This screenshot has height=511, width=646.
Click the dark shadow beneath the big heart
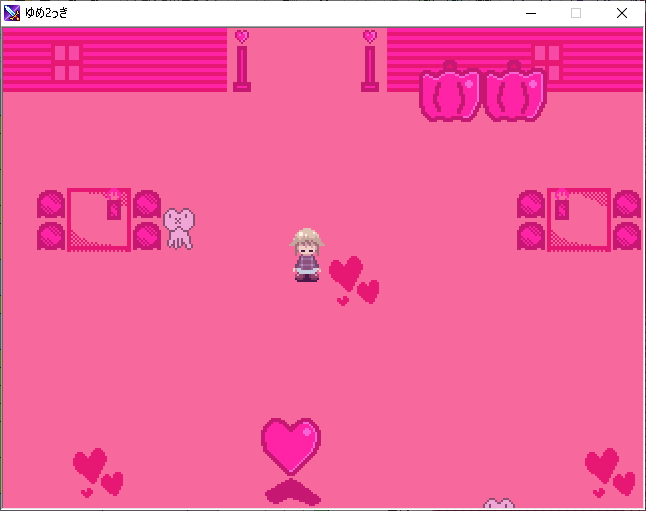click(x=293, y=492)
